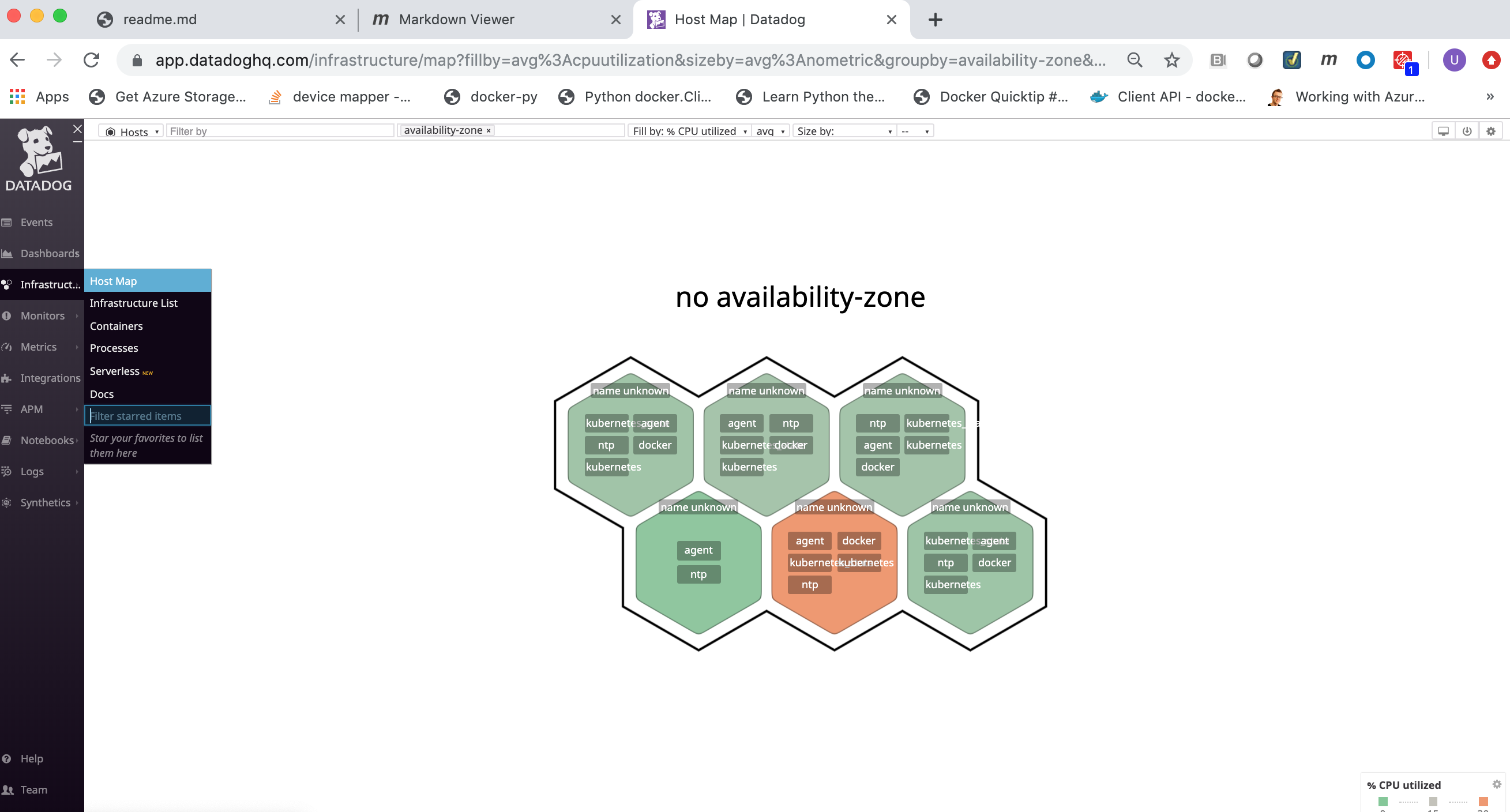Focus the Filter starred items field
Screen dimensions: 1510x812
148,415
